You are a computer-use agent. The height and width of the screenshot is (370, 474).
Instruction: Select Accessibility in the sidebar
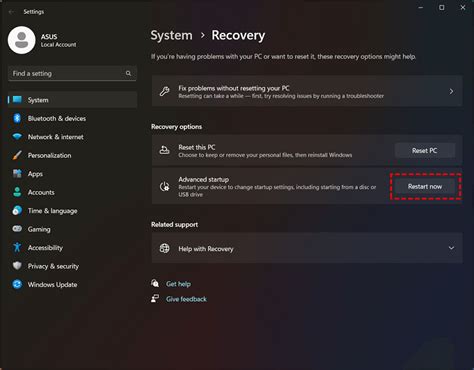pyautogui.click(x=72, y=247)
